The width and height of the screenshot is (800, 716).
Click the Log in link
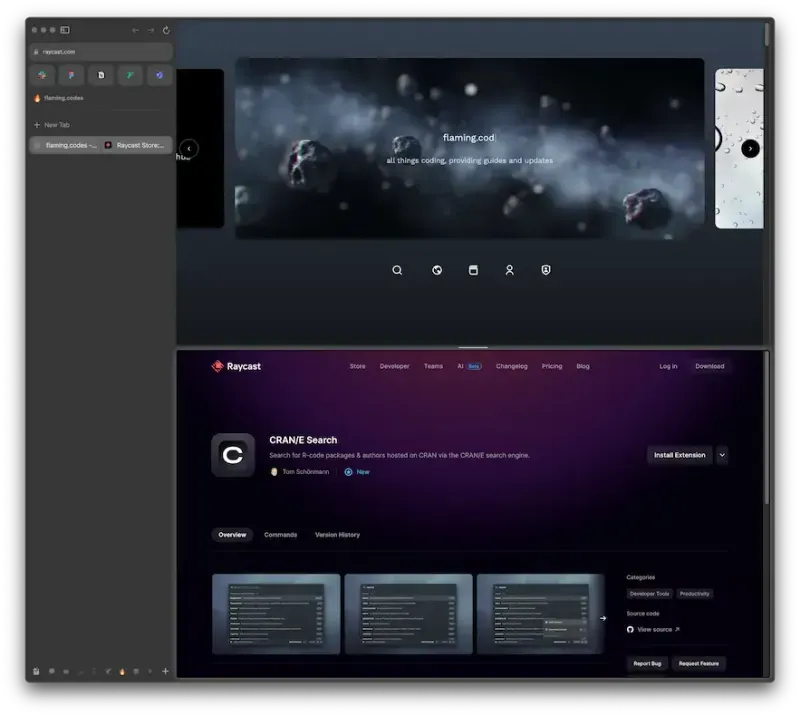pos(668,366)
